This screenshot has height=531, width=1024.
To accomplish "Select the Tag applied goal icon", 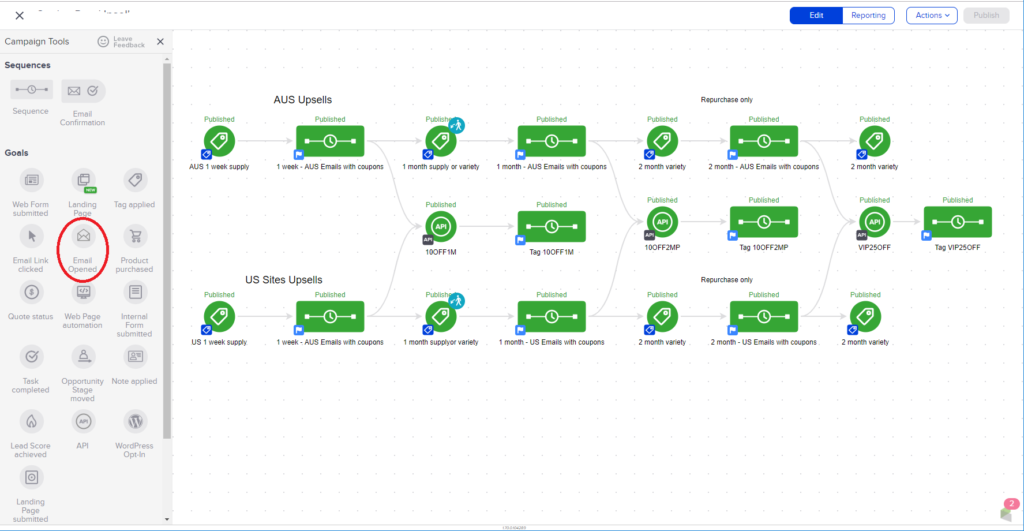I will (x=135, y=180).
